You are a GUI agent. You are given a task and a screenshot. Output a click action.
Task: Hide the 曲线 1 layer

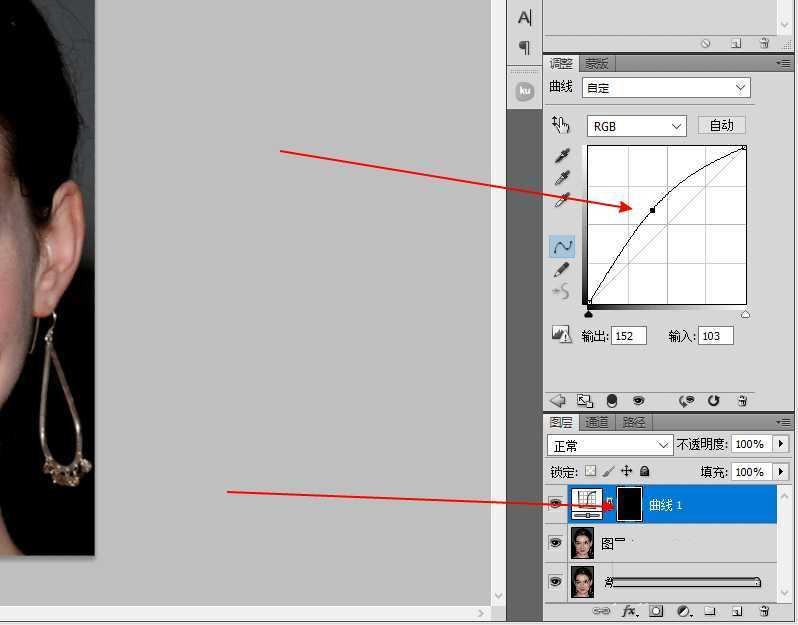[x=556, y=505]
